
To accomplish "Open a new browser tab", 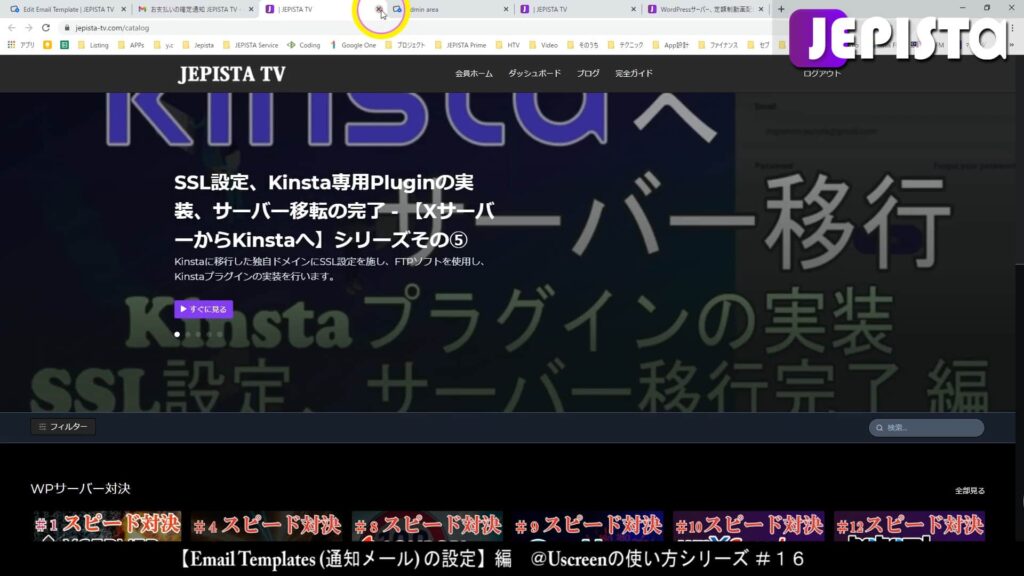I will click(x=781, y=9).
